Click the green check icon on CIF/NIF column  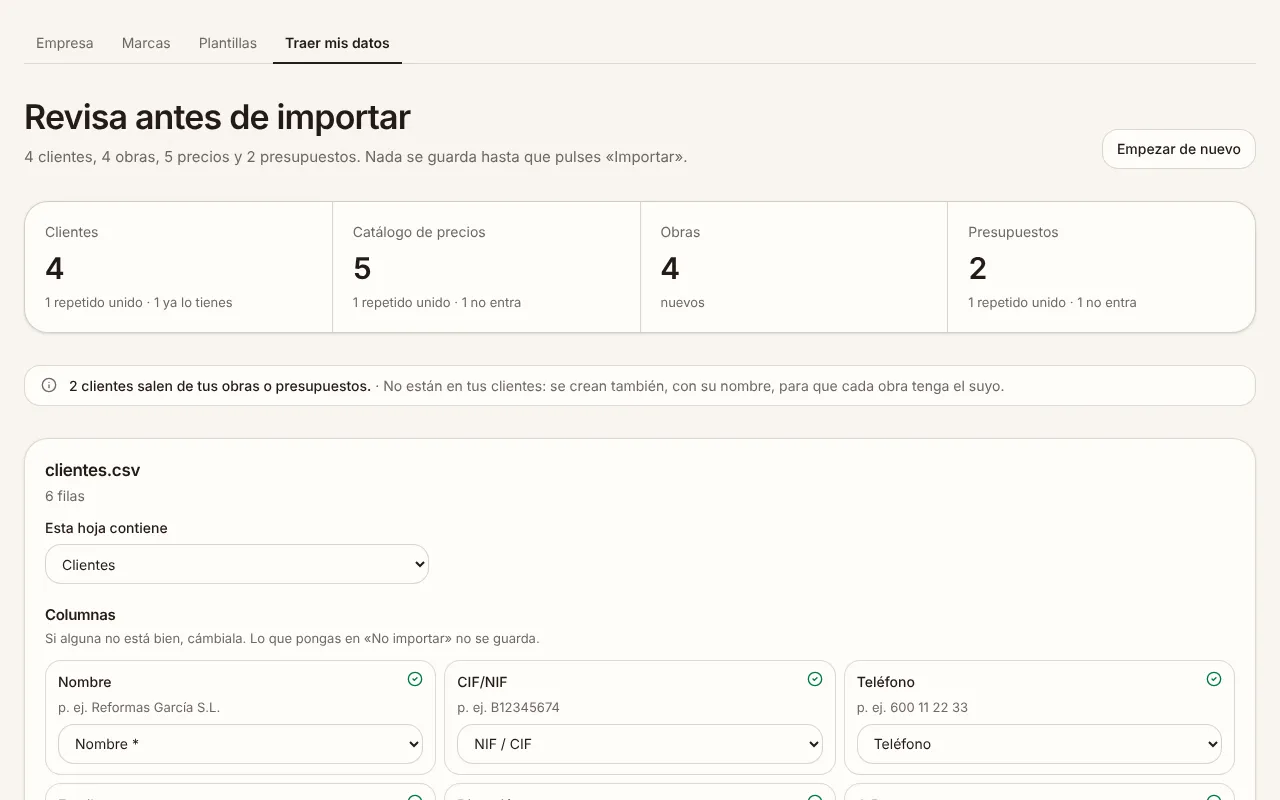(815, 679)
